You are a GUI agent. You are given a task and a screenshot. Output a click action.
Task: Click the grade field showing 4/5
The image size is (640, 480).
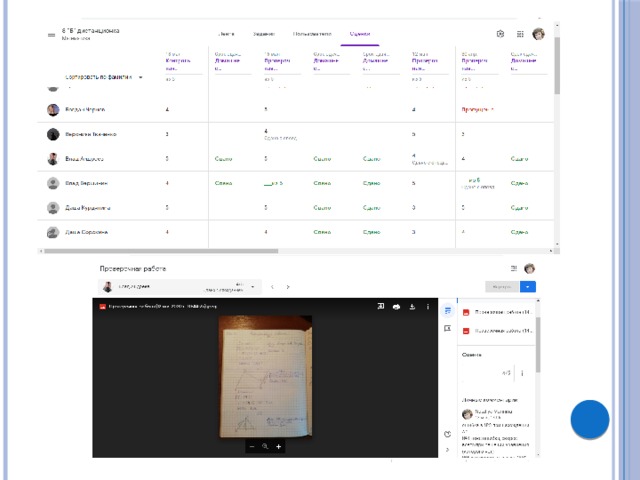(x=489, y=373)
